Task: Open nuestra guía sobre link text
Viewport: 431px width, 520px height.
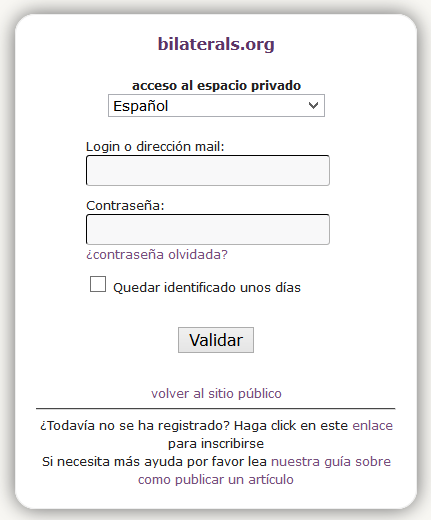Action: pyautogui.click(x=331, y=462)
